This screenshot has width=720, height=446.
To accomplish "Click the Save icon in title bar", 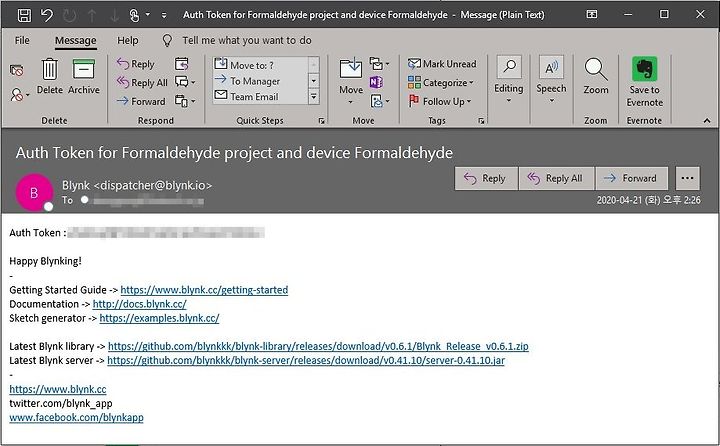I will [24, 15].
